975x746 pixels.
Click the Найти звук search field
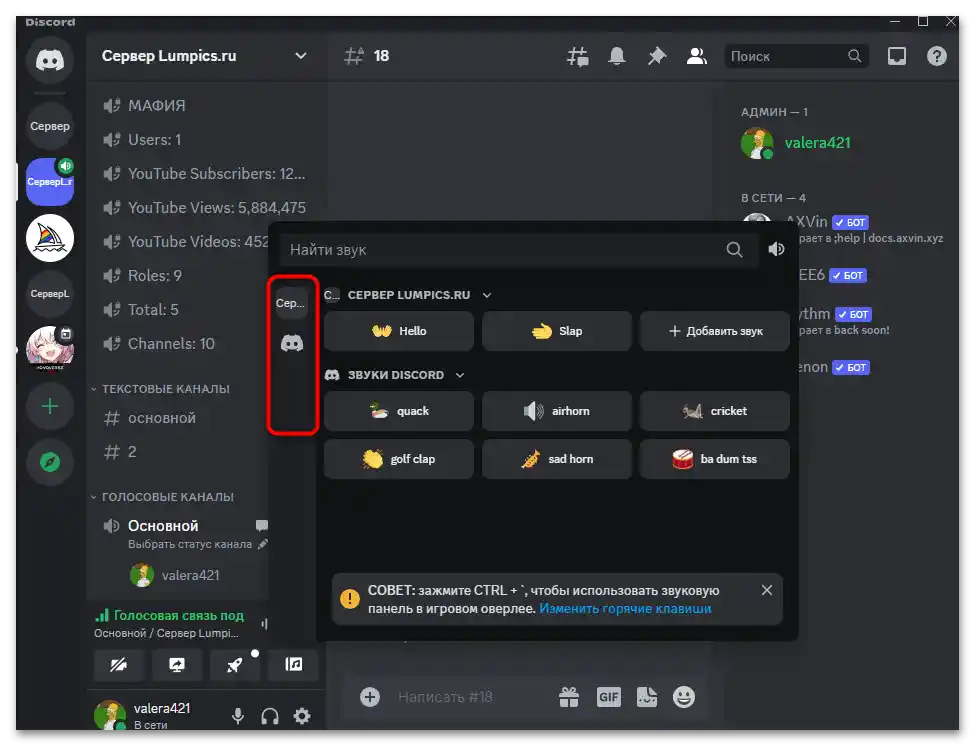point(519,250)
